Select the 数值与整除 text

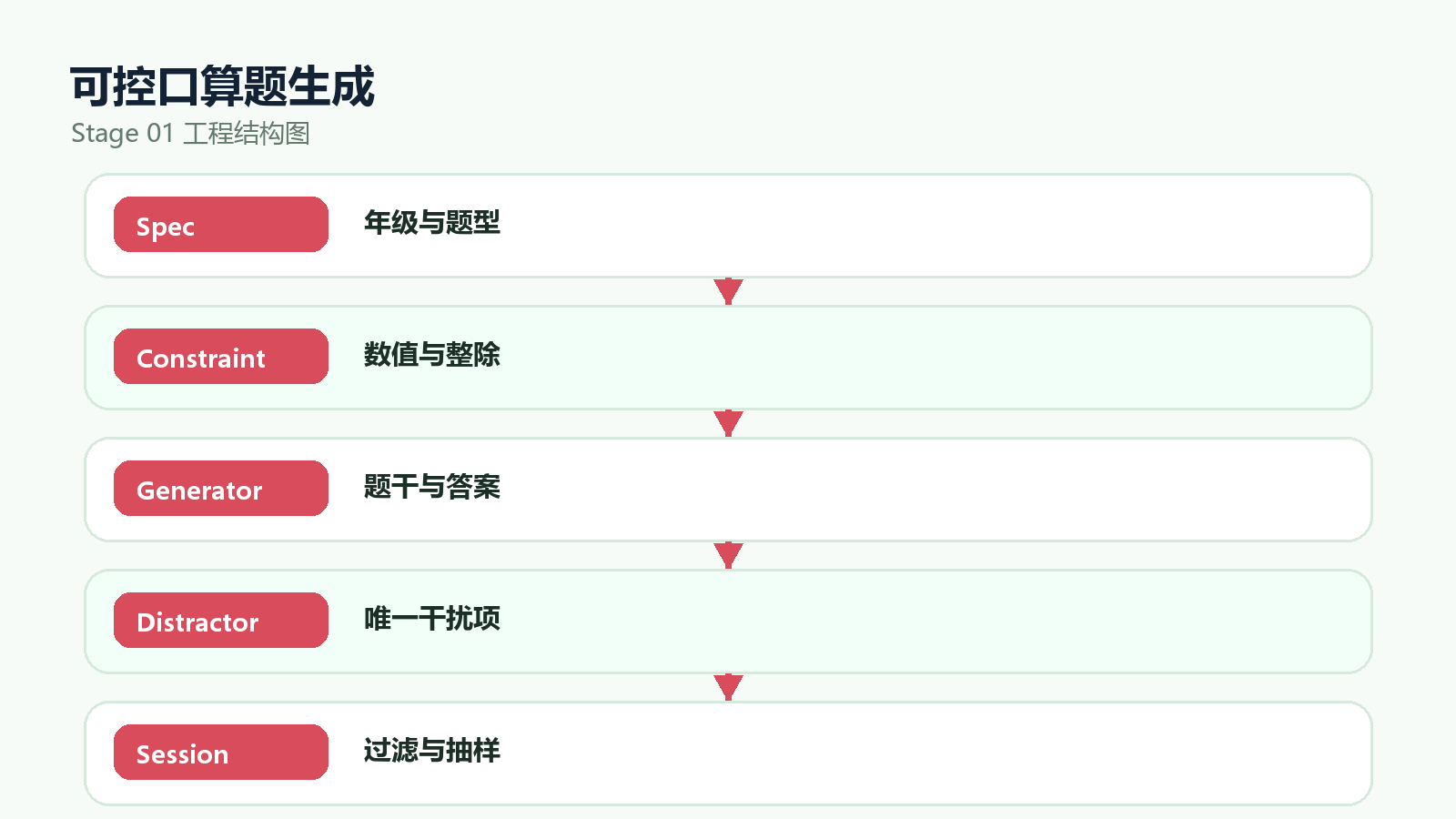(x=432, y=355)
